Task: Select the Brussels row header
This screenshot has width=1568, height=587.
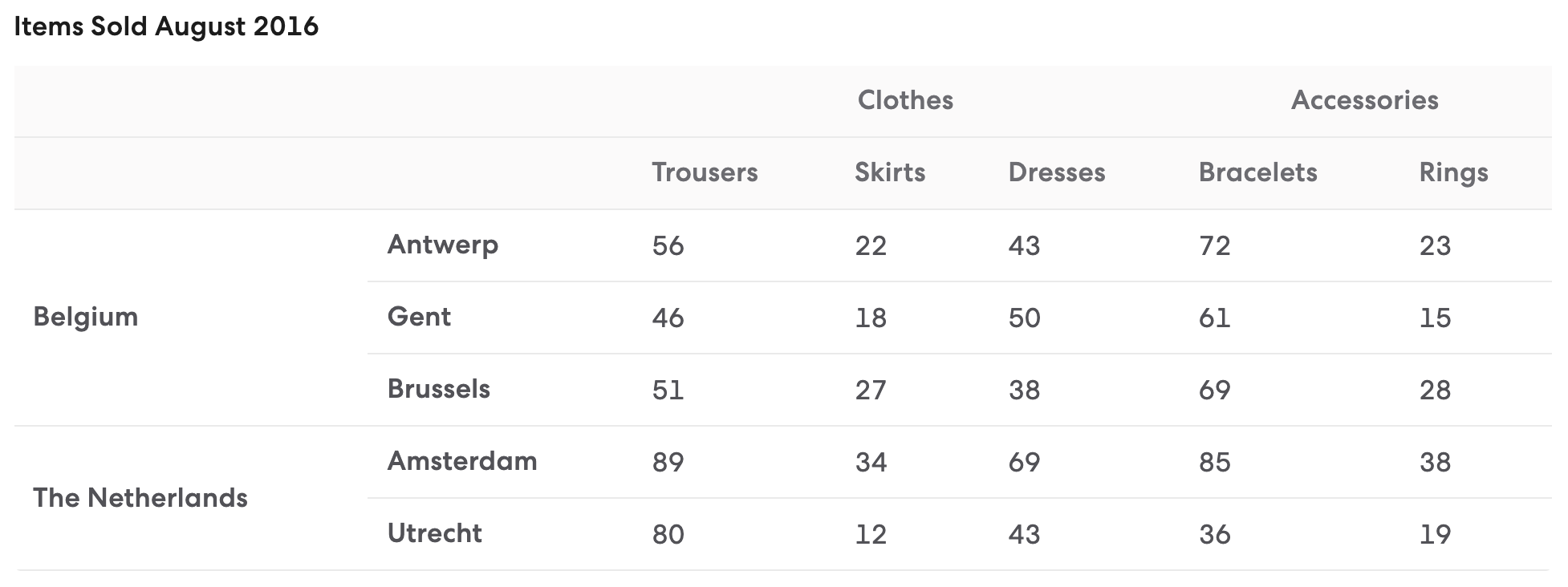Action: click(439, 389)
